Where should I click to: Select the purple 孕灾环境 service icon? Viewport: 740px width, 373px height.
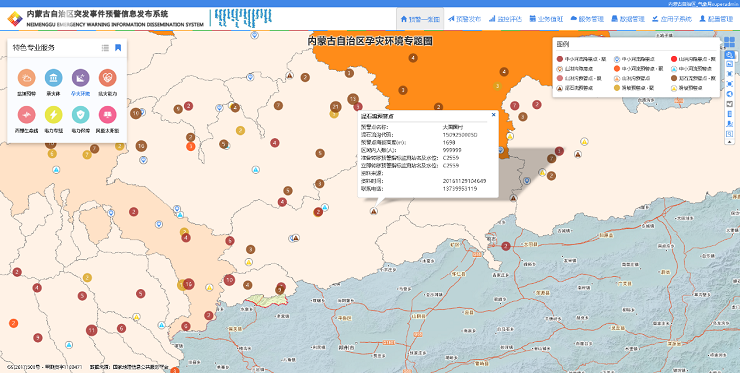[x=80, y=78]
